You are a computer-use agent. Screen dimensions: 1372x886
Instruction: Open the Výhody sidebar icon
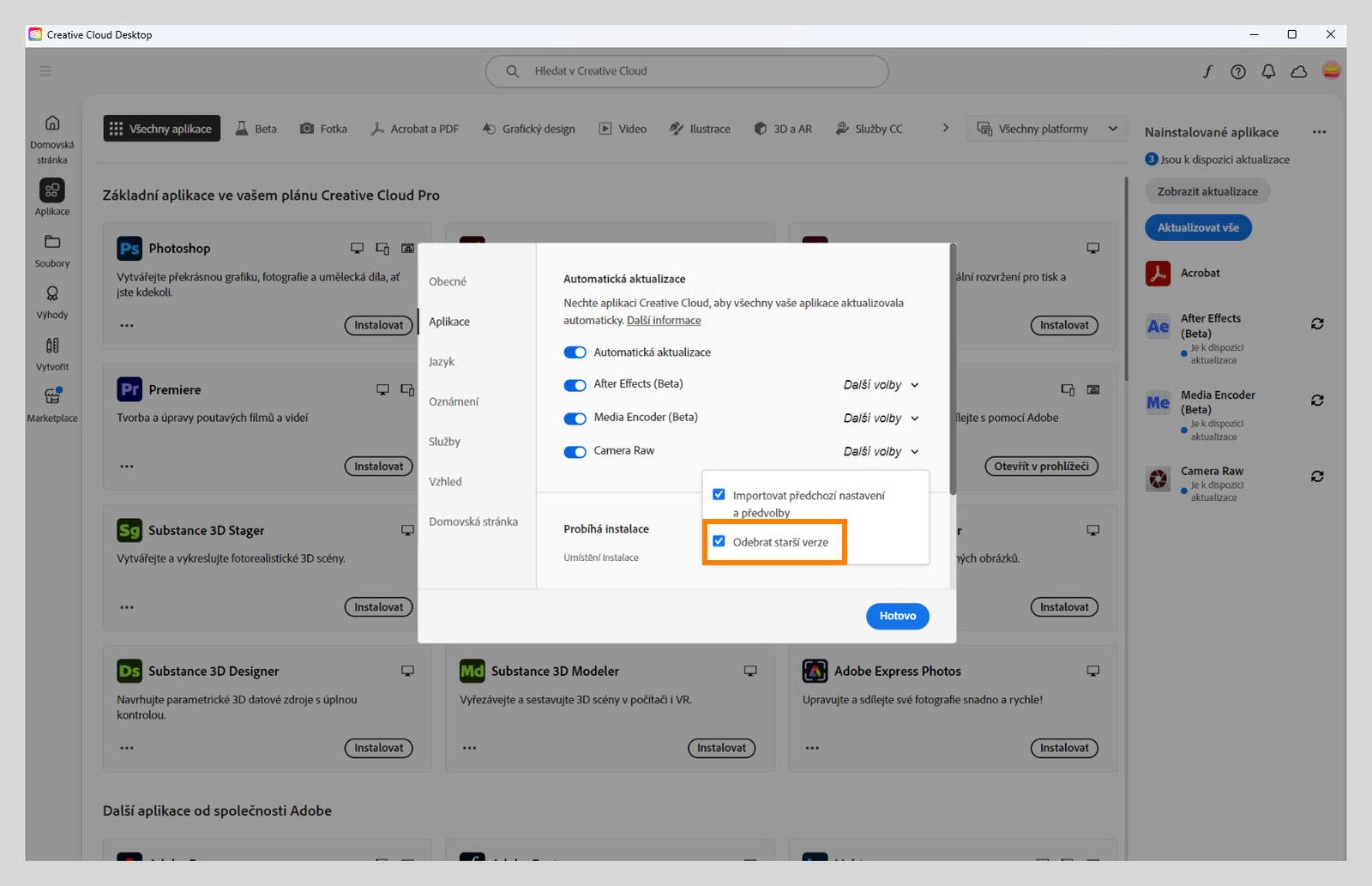click(52, 293)
